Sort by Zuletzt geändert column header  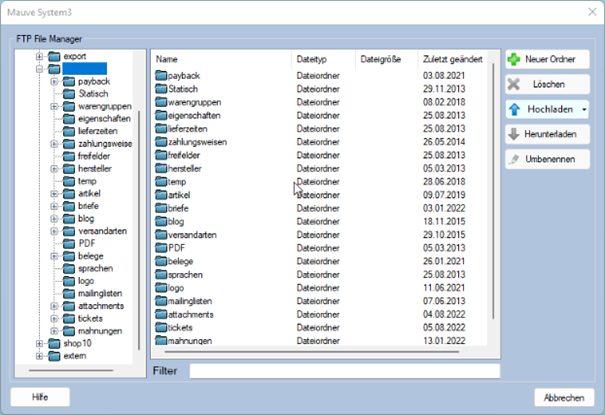click(453, 60)
